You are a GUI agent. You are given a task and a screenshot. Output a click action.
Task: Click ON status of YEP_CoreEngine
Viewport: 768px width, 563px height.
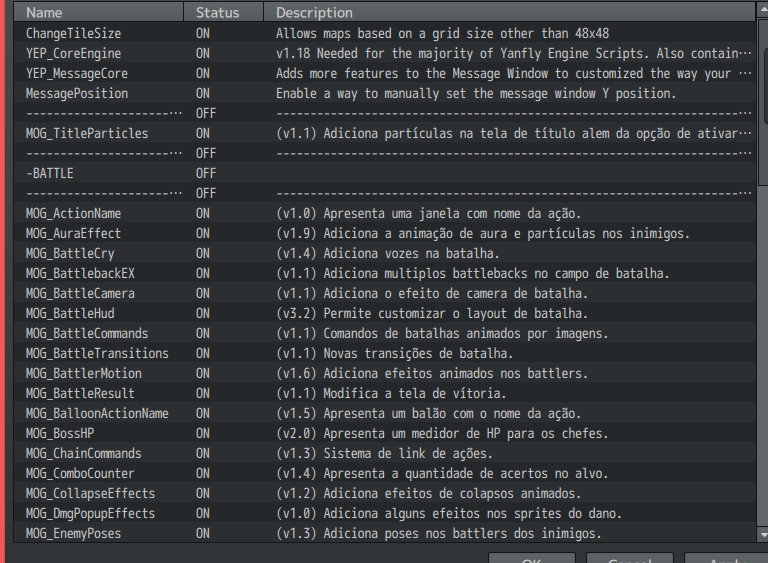[x=203, y=53]
